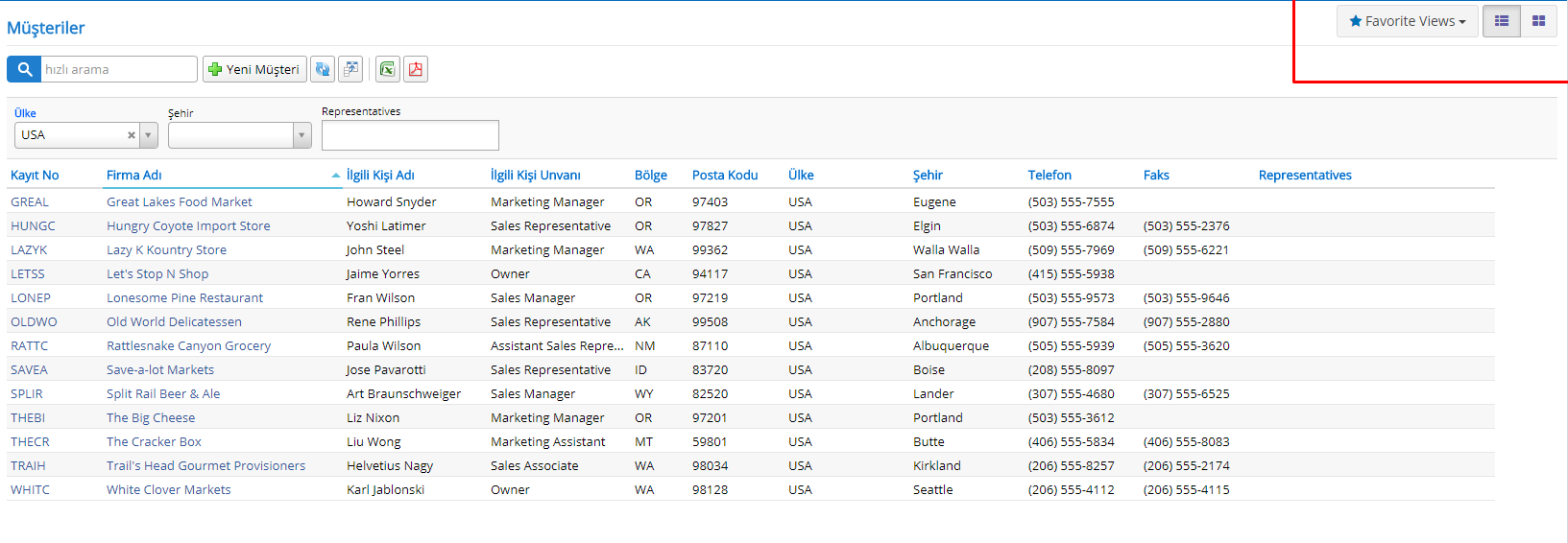Select phone number (415) 555-5938
The height and width of the screenshot is (543, 1568).
[1072, 273]
